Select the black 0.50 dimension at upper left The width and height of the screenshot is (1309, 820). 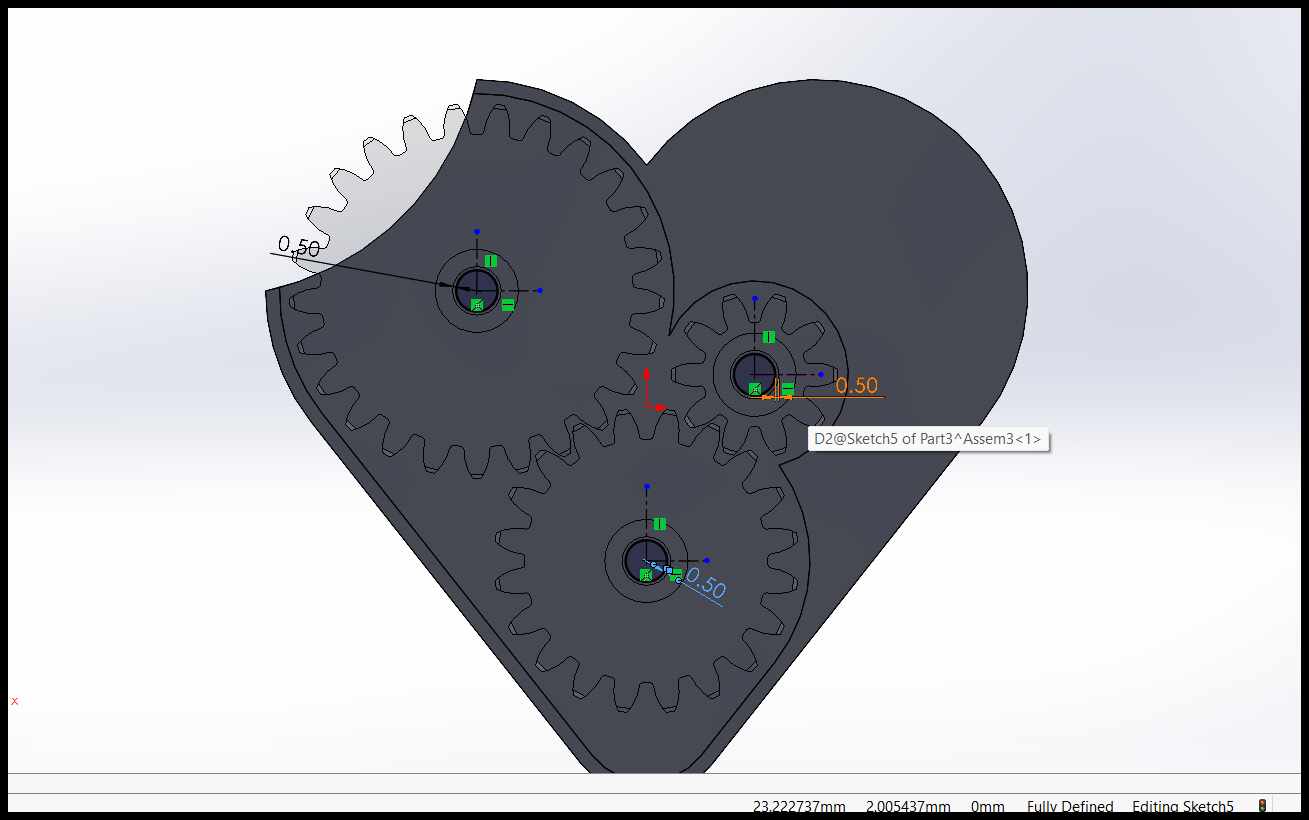tap(299, 246)
